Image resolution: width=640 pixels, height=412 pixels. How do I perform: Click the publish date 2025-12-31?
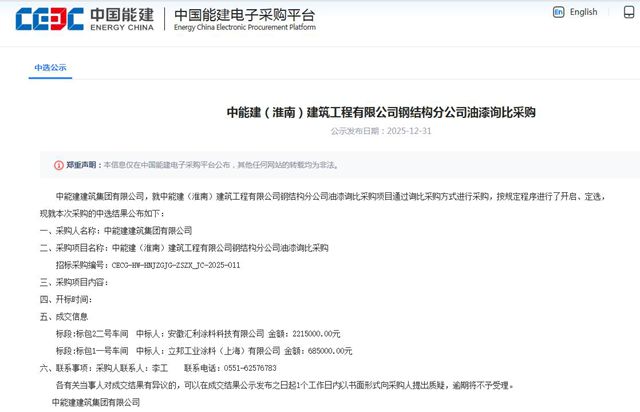[409, 131]
